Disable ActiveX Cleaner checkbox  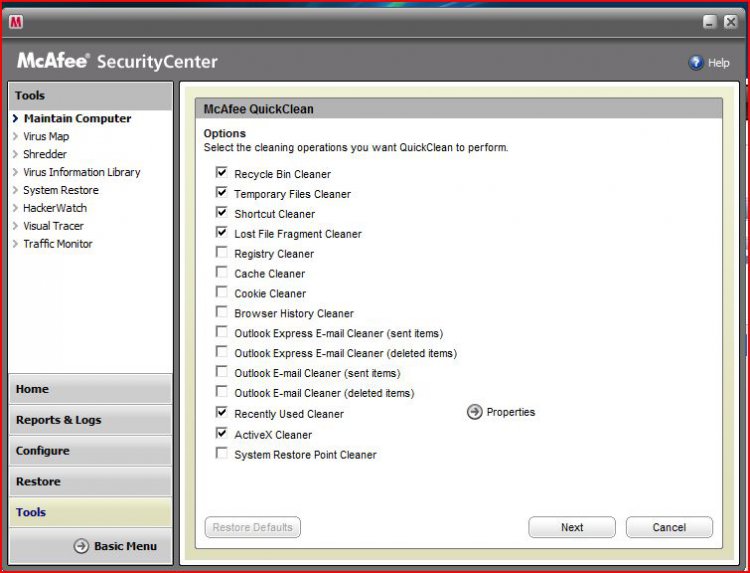point(221,433)
